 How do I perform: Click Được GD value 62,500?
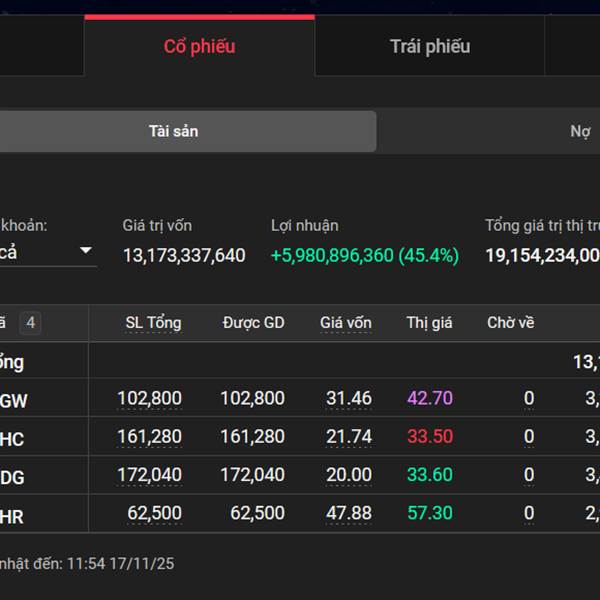click(258, 513)
